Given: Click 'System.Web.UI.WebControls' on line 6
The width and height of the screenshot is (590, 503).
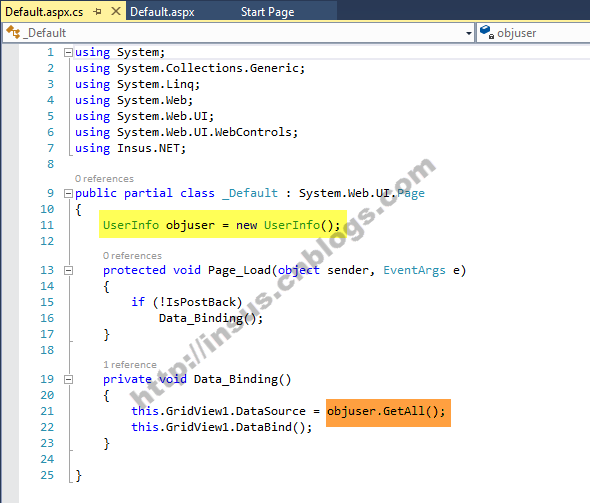Looking at the screenshot, I should pyautogui.click(x=204, y=132).
